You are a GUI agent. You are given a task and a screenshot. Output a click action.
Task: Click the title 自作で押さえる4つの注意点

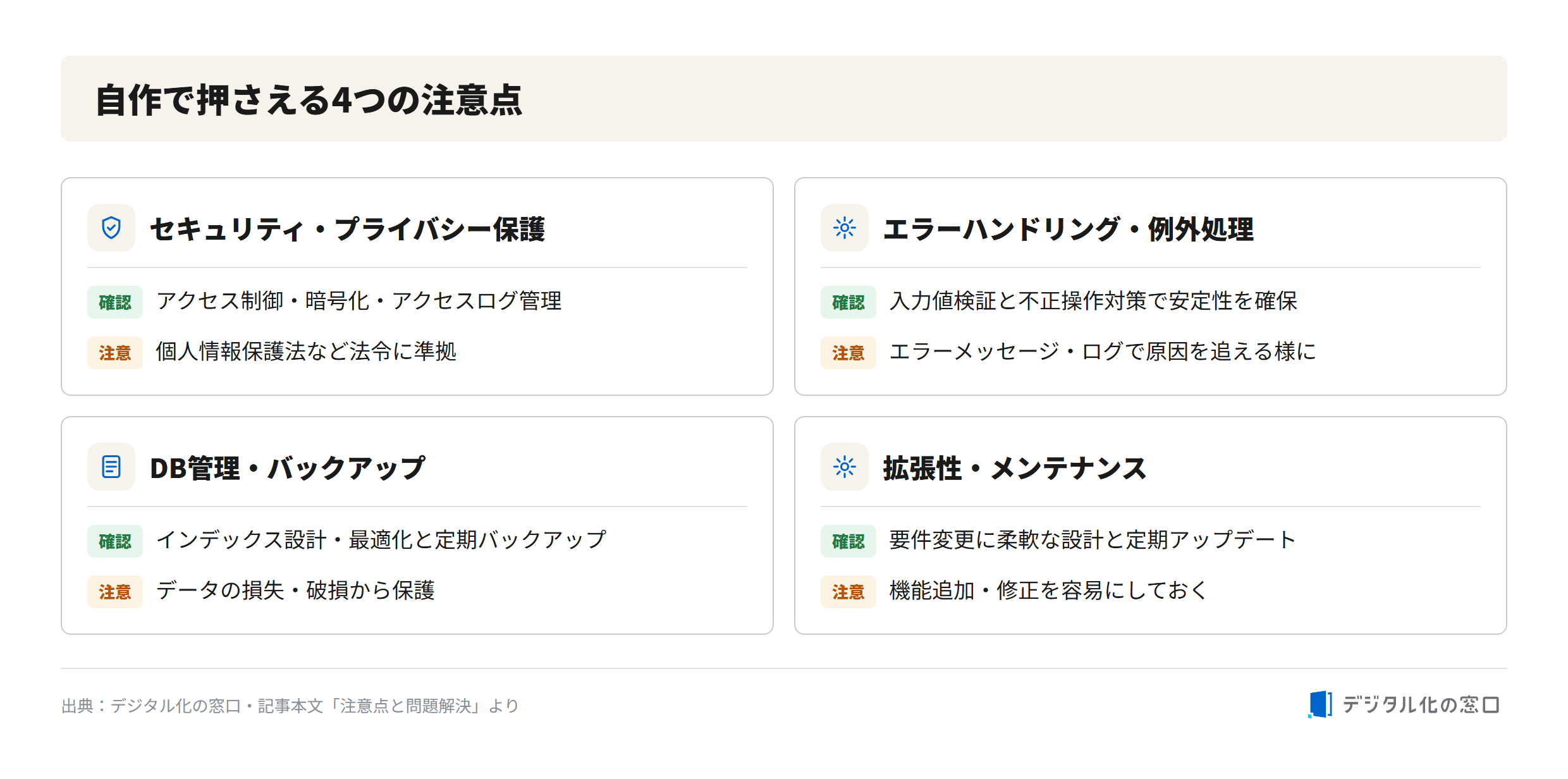[x=309, y=100]
